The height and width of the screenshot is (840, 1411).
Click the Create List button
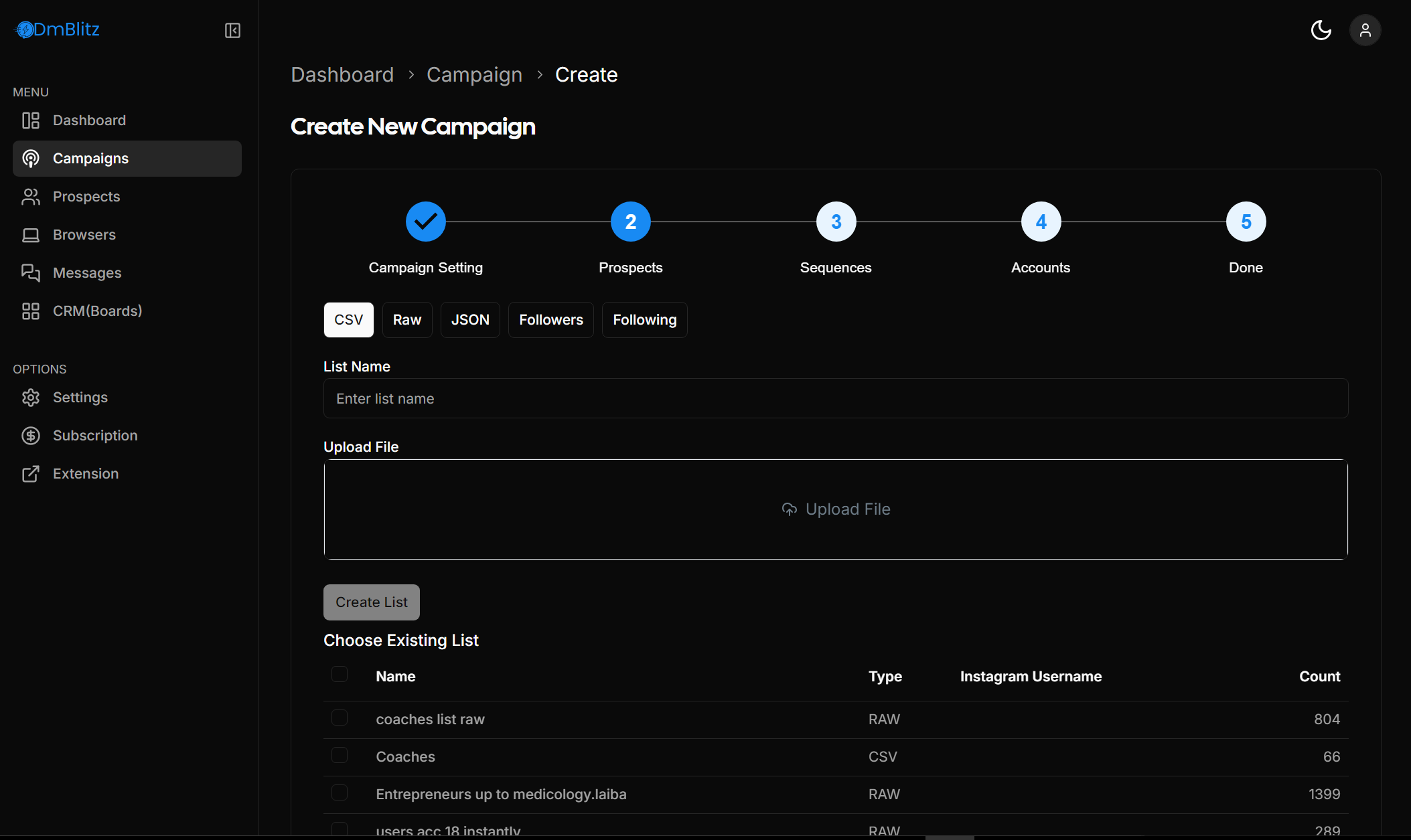point(372,602)
